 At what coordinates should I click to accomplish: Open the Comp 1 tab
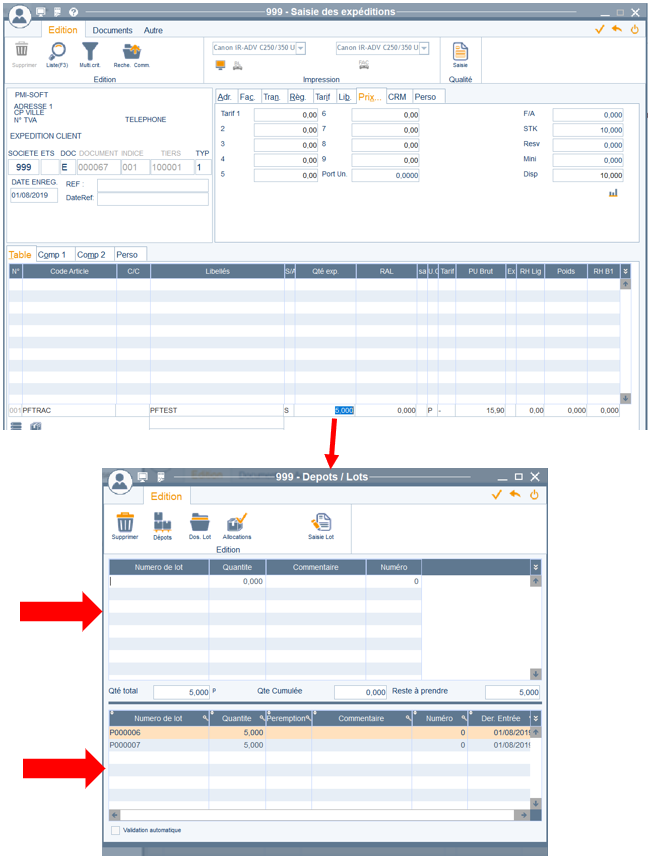[52, 255]
